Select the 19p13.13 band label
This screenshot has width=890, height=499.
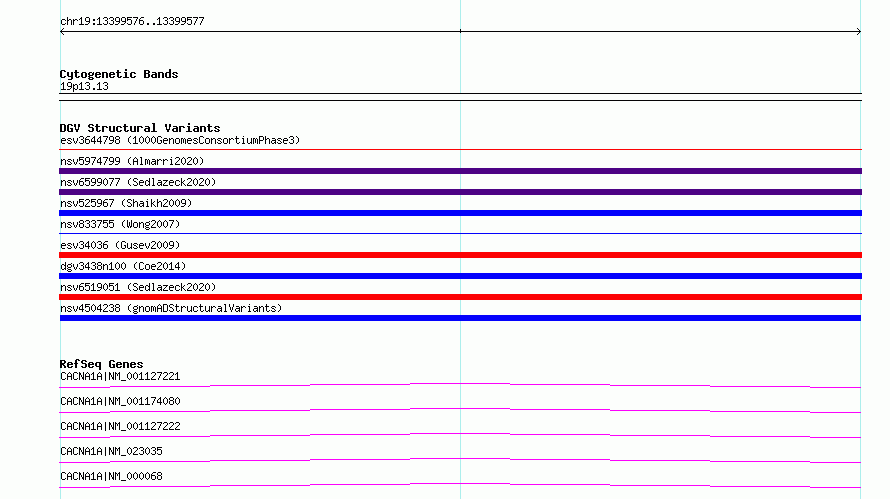coord(84,86)
